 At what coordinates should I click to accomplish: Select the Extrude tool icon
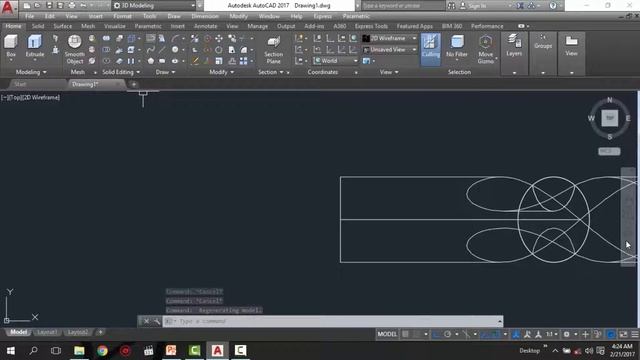35,42
